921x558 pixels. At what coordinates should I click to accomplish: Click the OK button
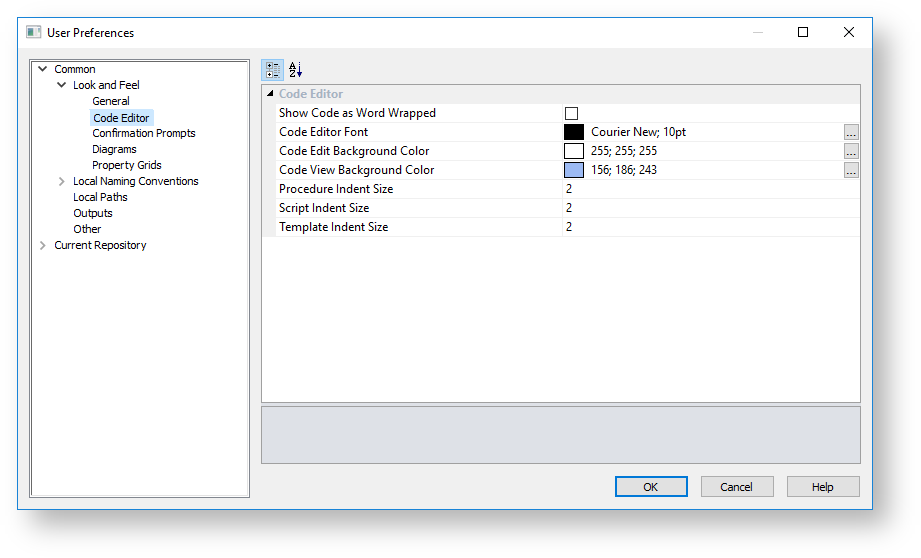coord(651,487)
